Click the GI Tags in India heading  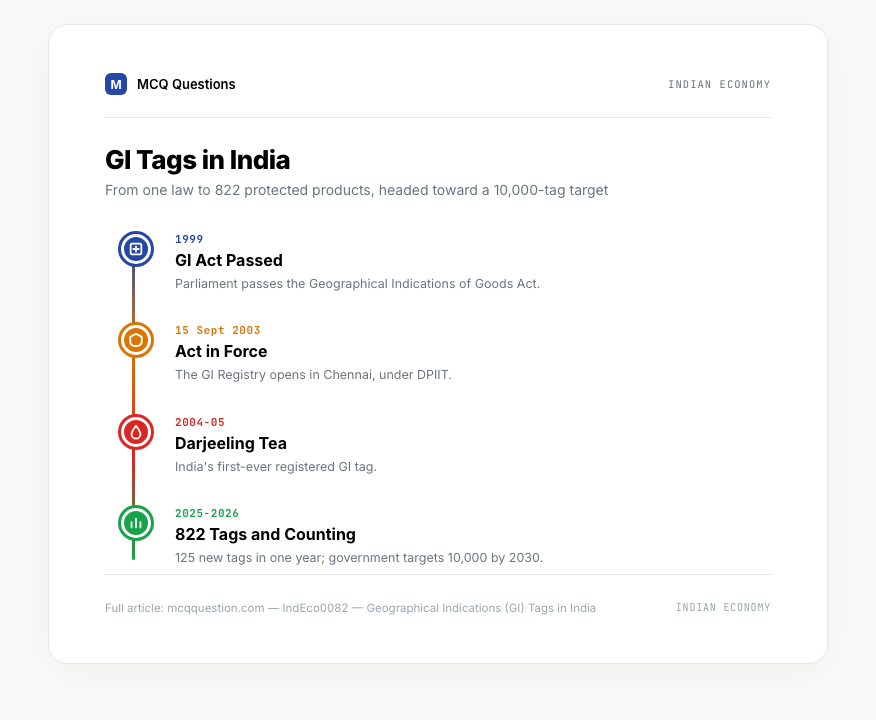pyautogui.click(x=197, y=160)
